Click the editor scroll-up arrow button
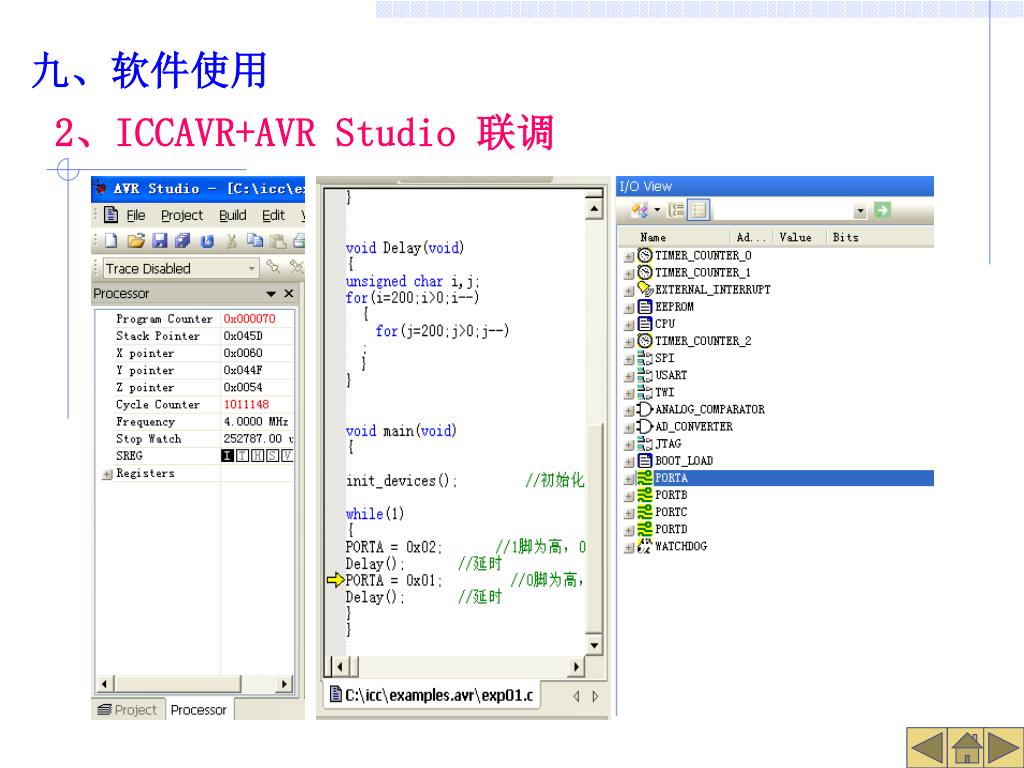The width and height of the screenshot is (1024, 768). pyautogui.click(x=594, y=209)
